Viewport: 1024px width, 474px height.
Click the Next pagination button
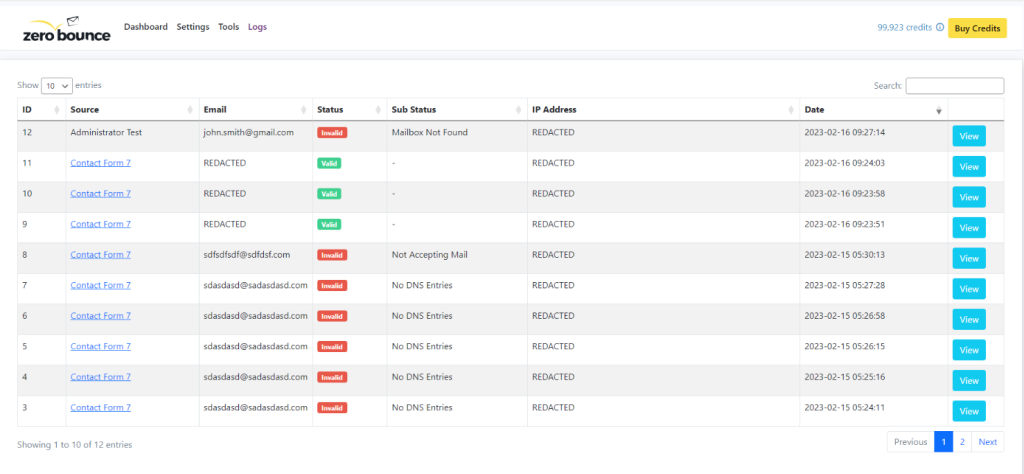pos(987,442)
